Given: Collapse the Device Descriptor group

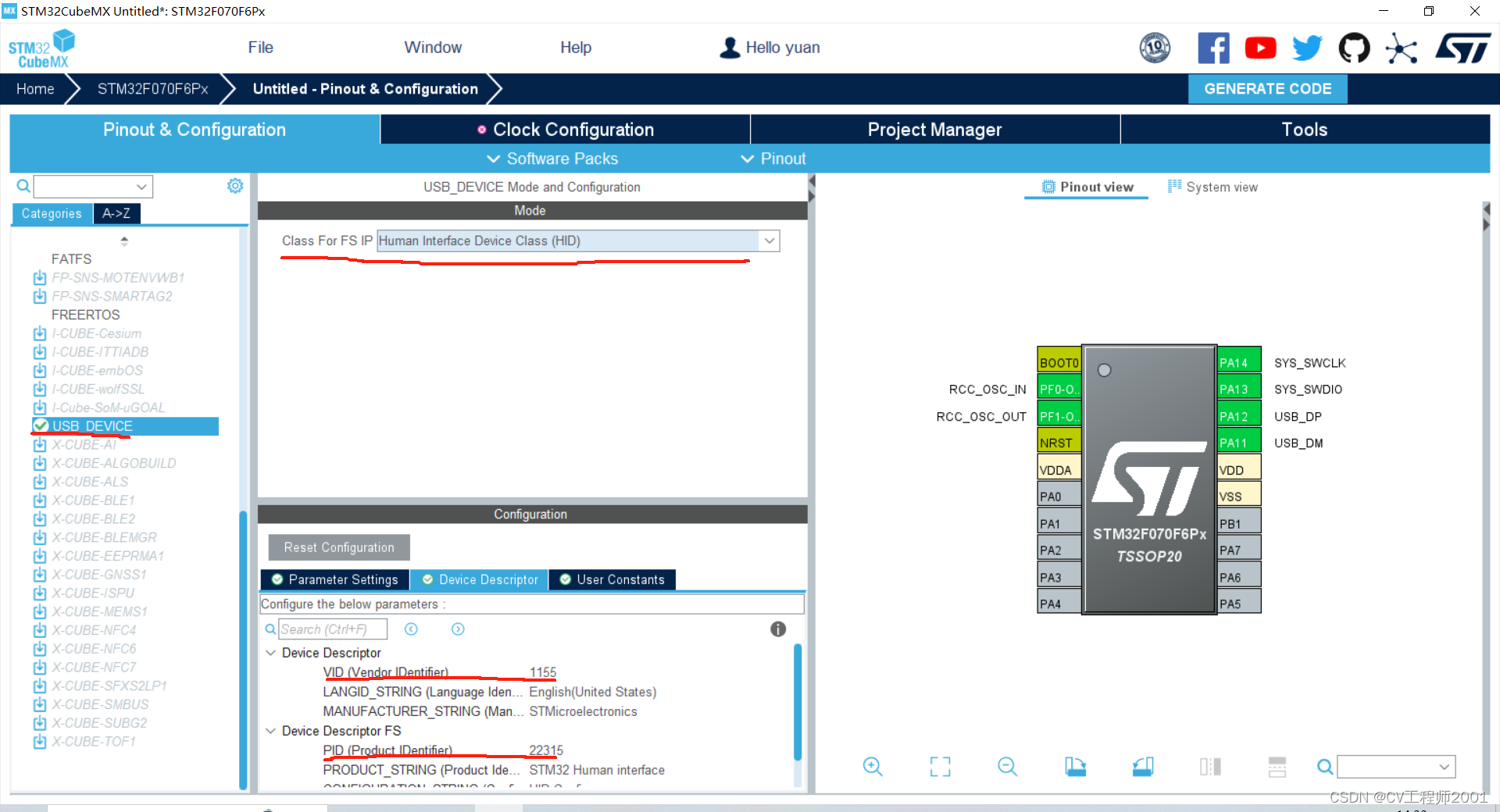Looking at the screenshot, I should tap(271, 653).
